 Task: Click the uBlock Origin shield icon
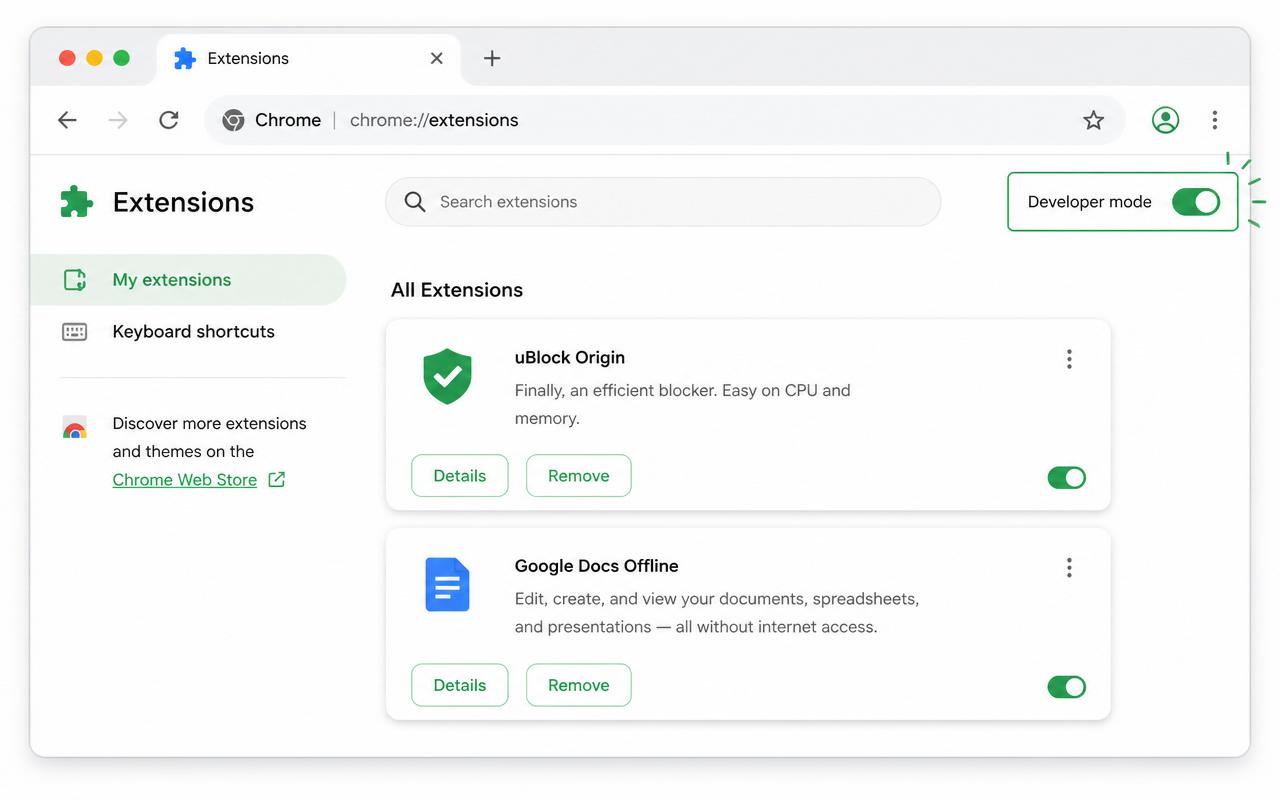448,376
